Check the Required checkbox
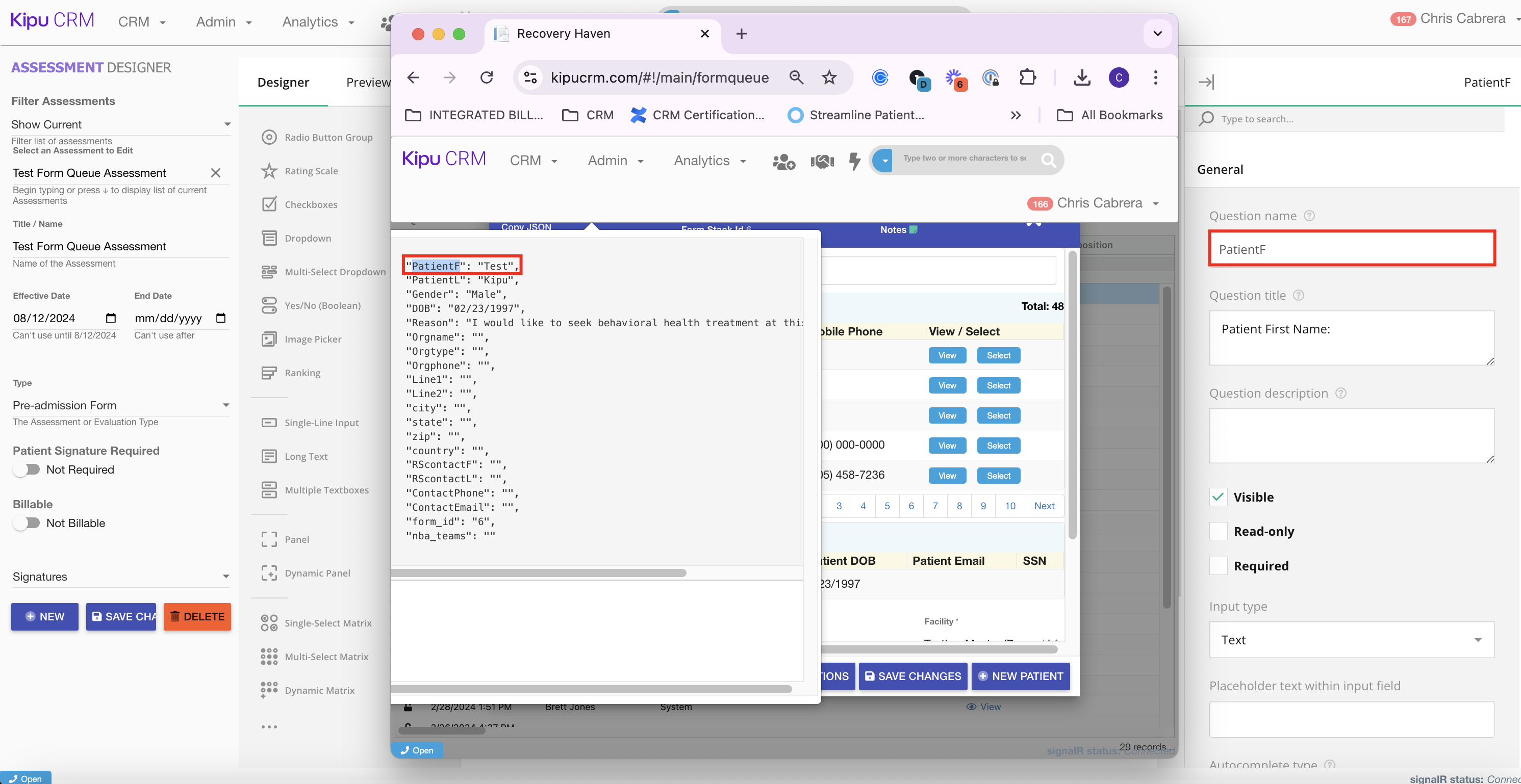 click(x=1218, y=566)
